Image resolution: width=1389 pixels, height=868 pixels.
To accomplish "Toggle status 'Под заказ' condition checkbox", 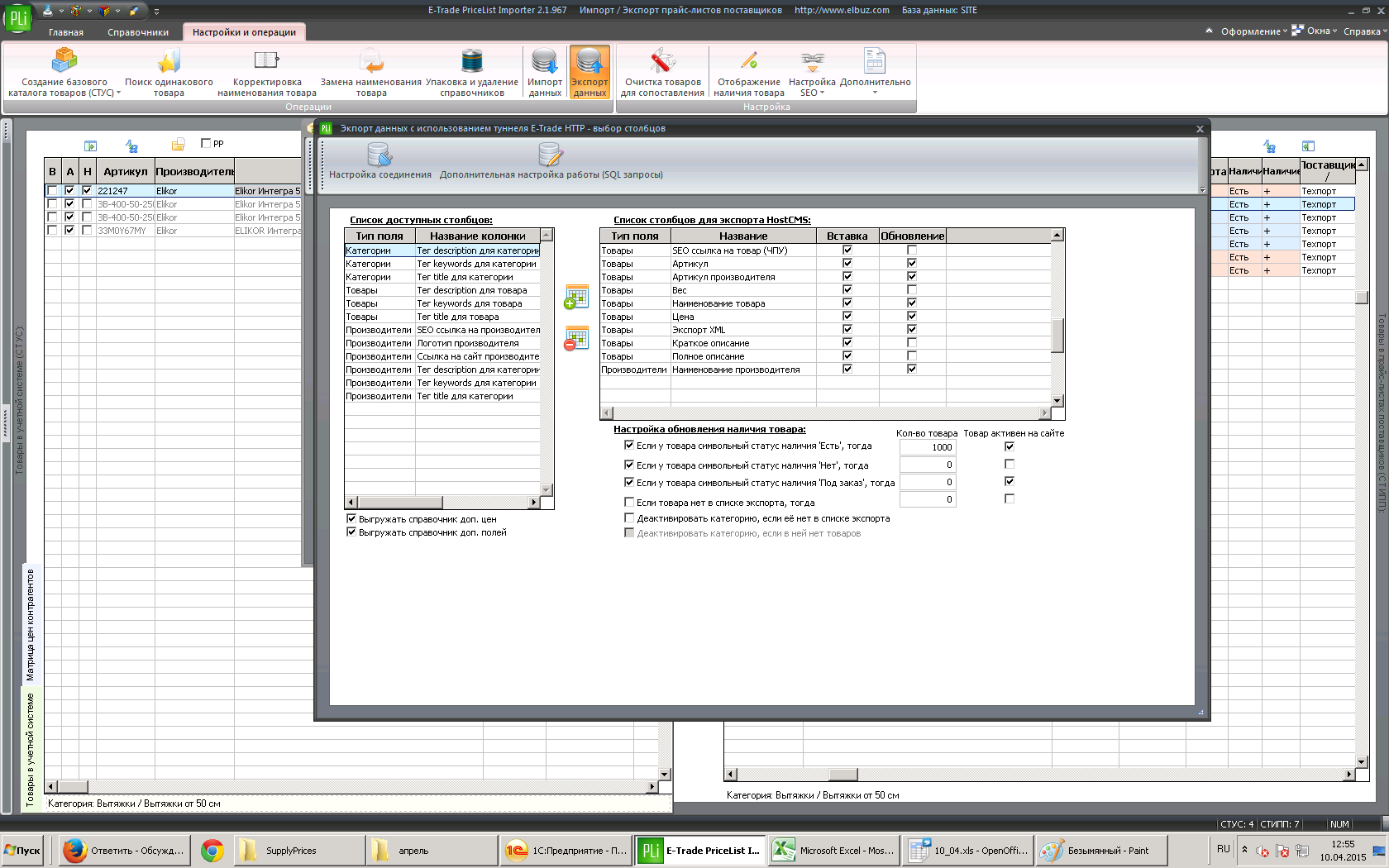I will (629, 482).
